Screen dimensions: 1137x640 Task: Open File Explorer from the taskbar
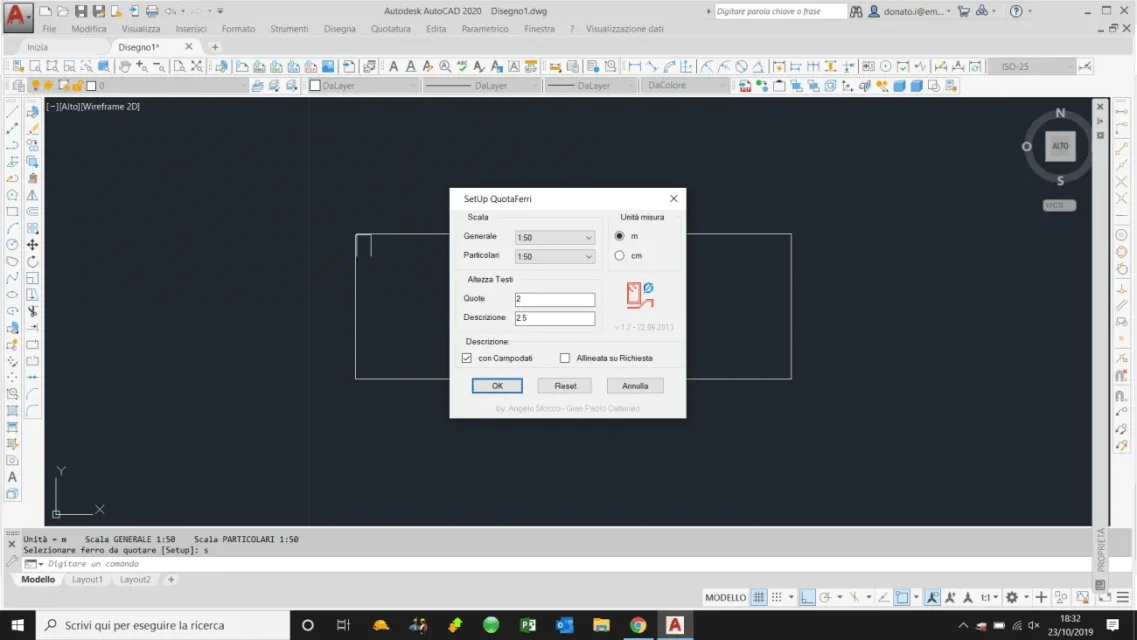pos(601,625)
